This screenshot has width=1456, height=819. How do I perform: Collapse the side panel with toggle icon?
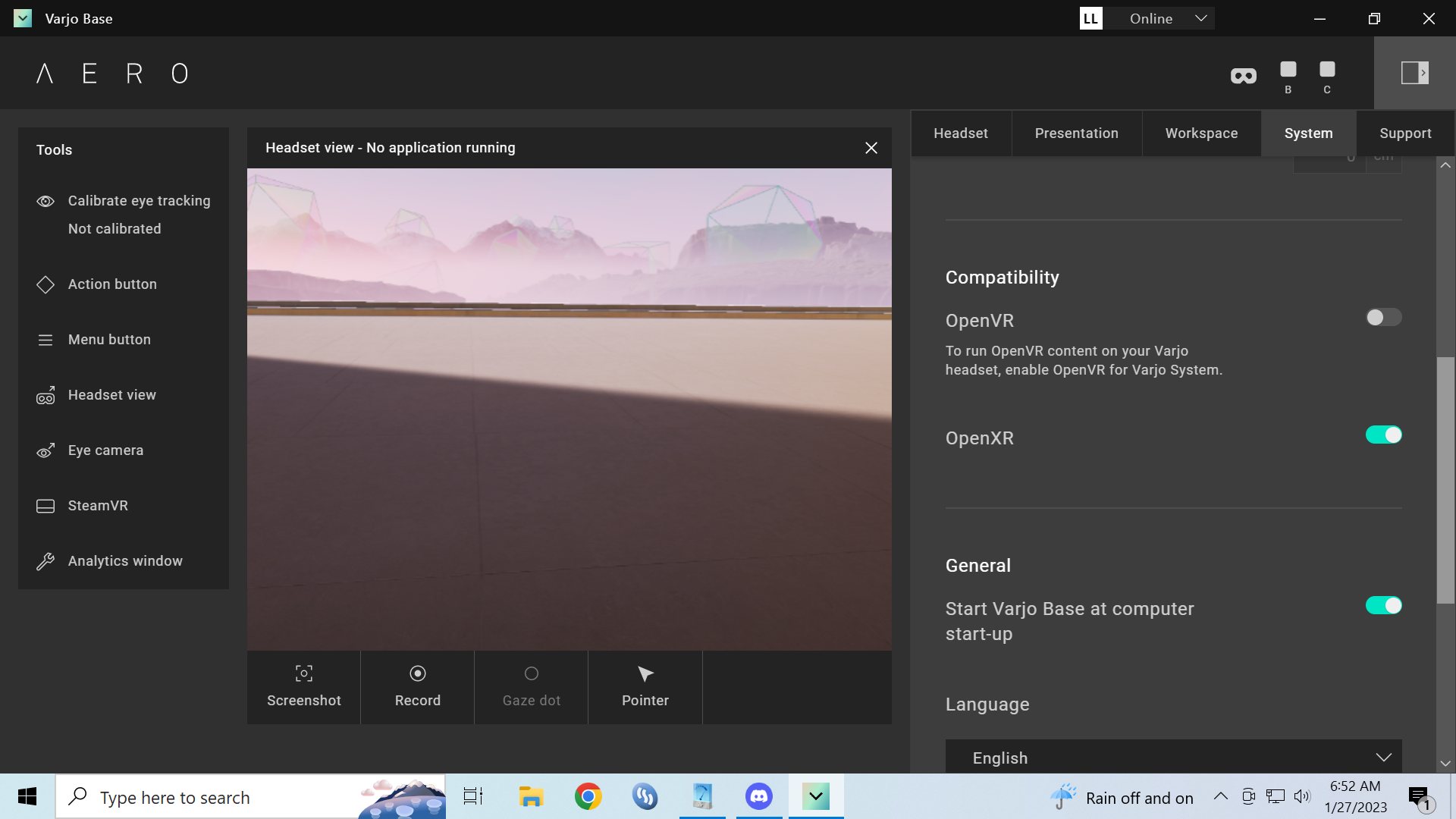point(1414,73)
